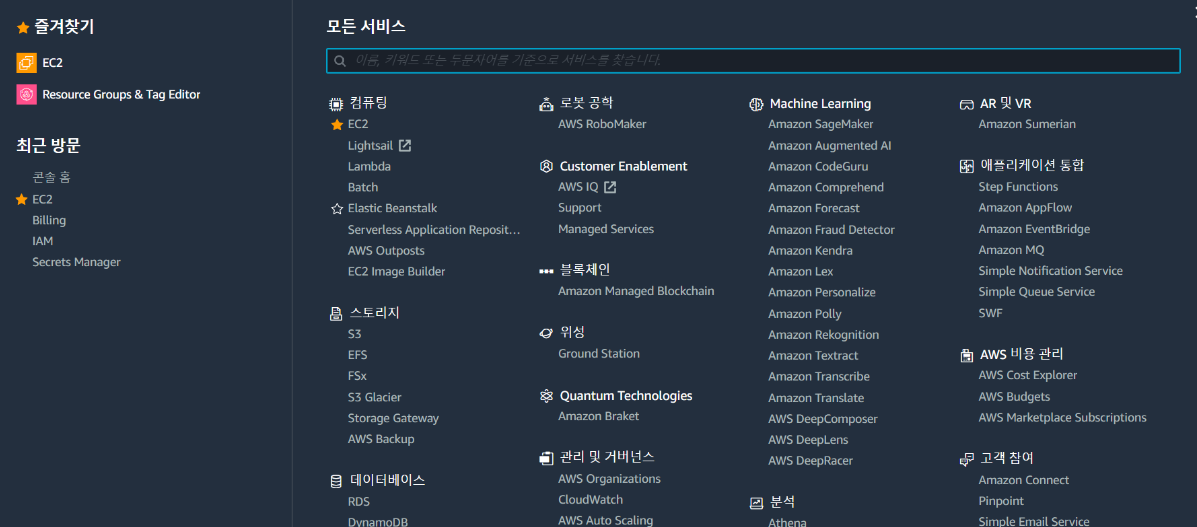This screenshot has width=1197, height=527.
Task: Open Step Functions
Action: (x=1018, y=186)
